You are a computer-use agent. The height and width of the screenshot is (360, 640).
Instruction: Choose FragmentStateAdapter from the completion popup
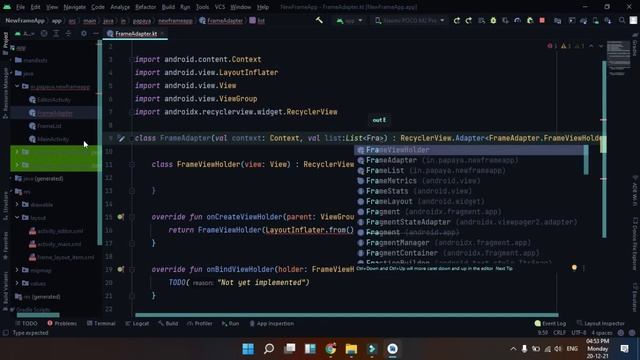coord(469,222)
